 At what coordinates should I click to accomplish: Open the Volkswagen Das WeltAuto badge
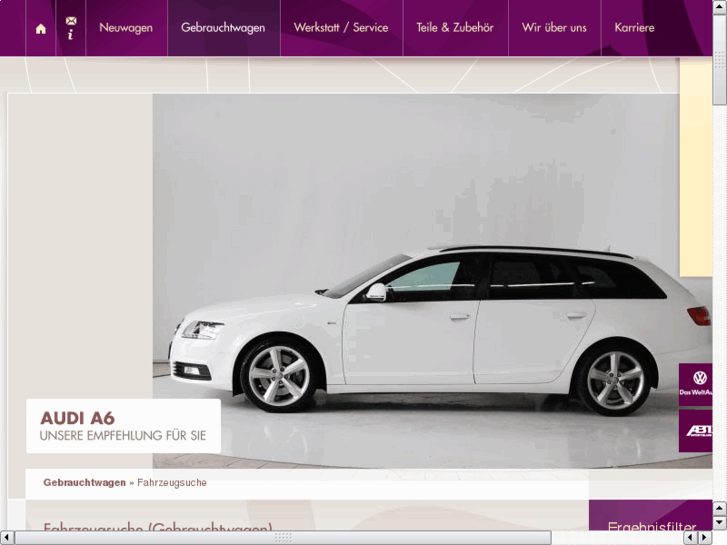click(x=695, y=384)
